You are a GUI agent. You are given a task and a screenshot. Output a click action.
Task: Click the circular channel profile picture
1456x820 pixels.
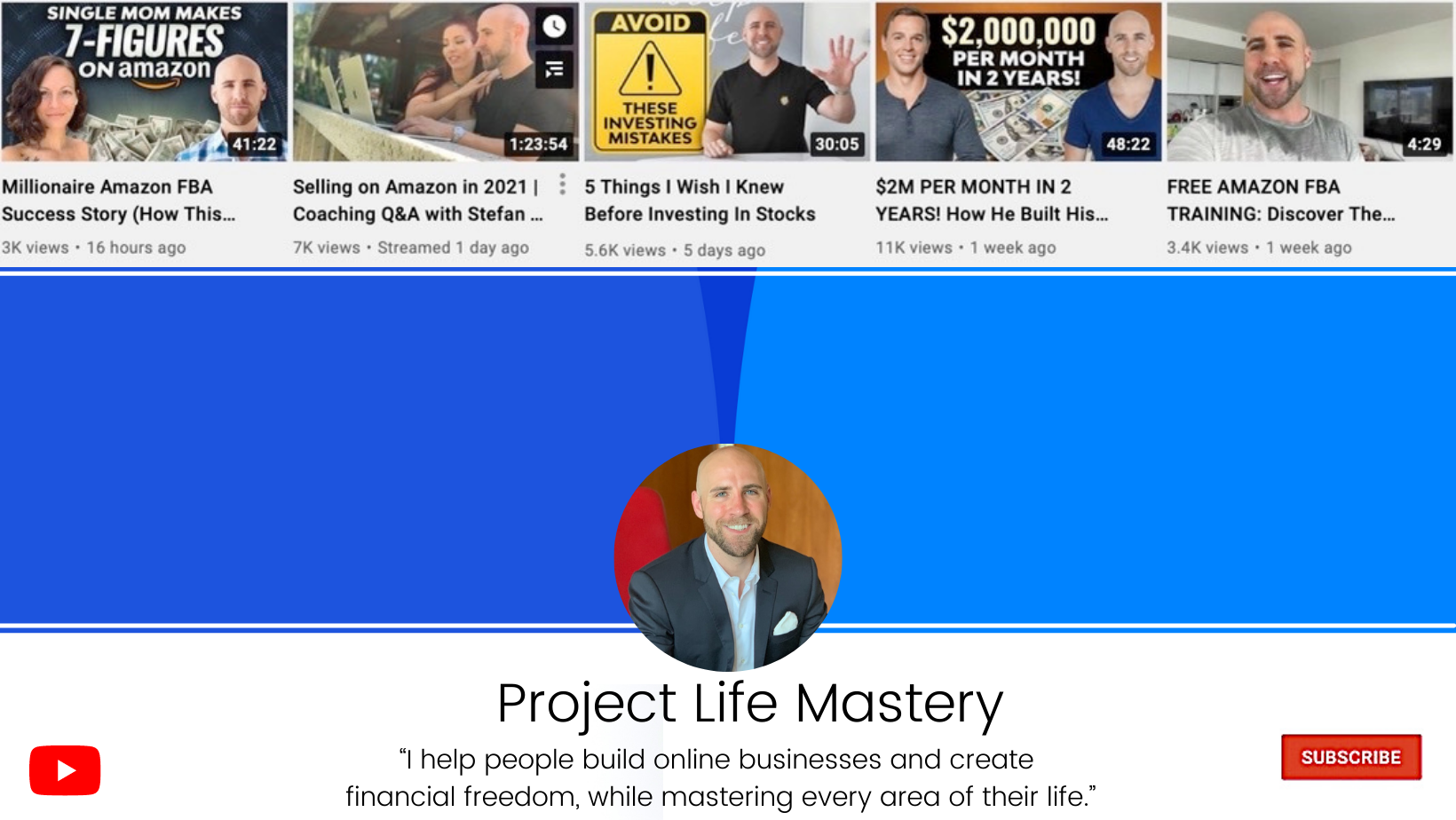click(728, 557)
